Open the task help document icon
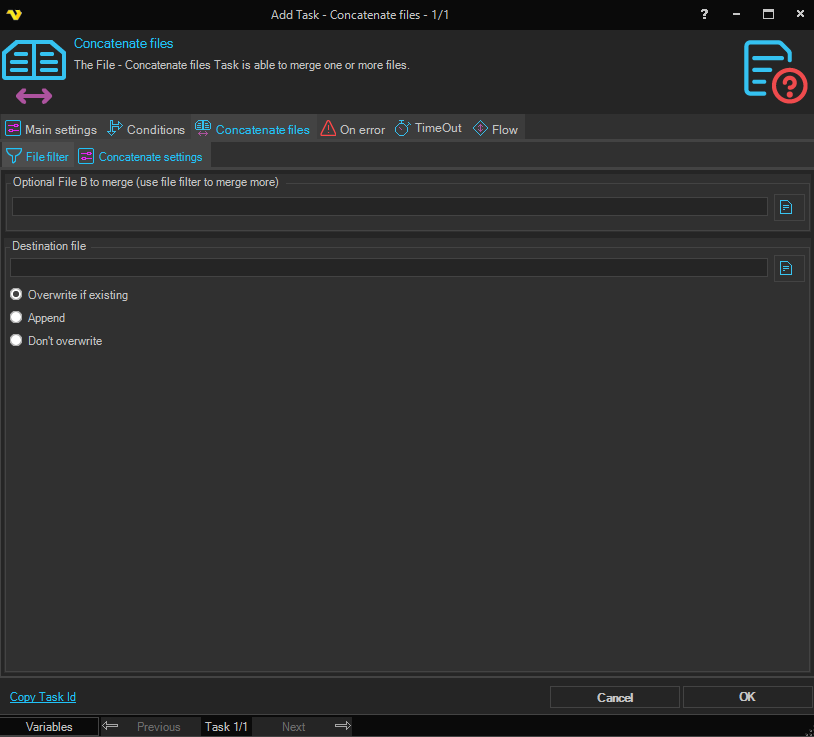814x737 pixels. 774,70
